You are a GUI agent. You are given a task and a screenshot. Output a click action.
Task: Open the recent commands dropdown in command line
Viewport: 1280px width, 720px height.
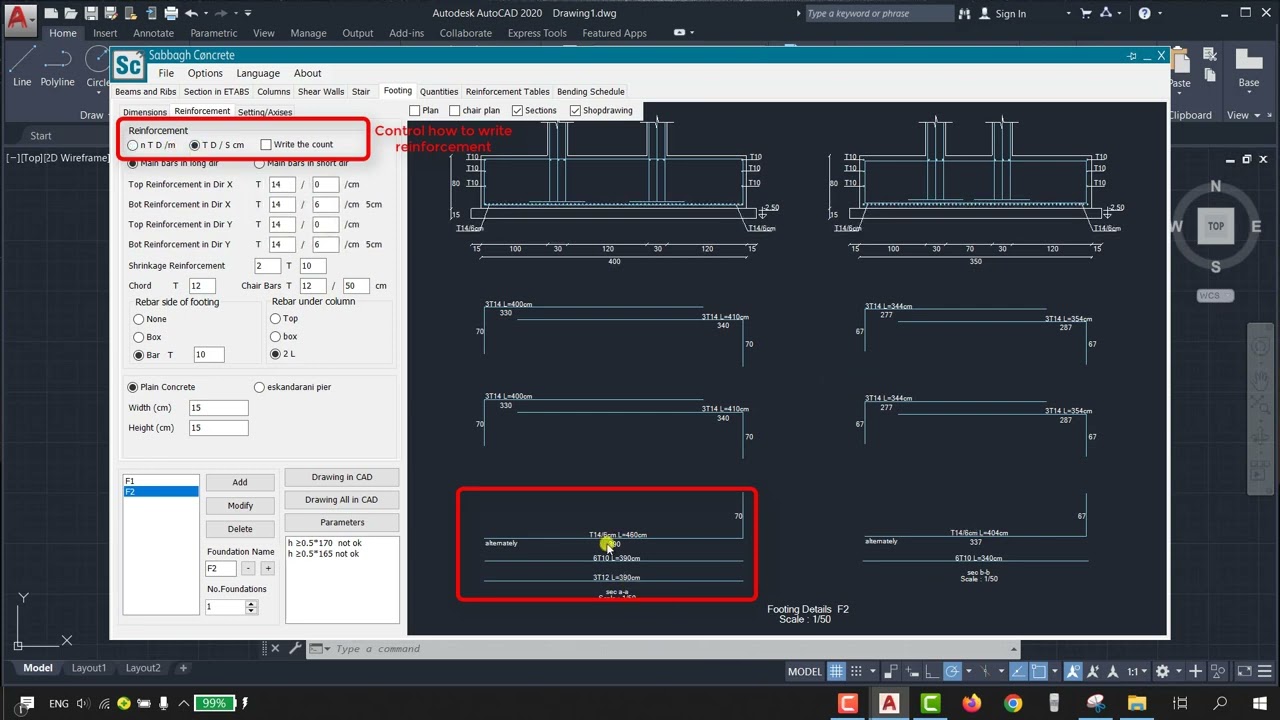pos(317,648)
